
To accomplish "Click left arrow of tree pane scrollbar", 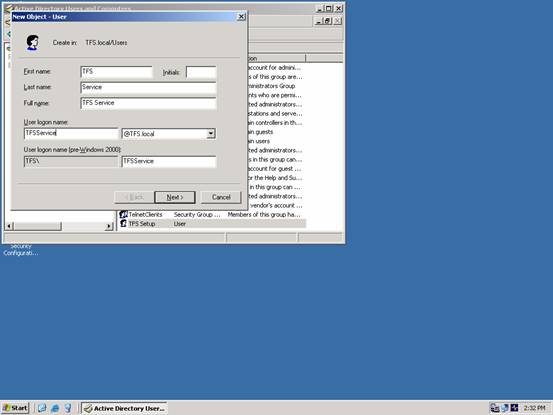I will pyautogui.click(x=10, y=226).
